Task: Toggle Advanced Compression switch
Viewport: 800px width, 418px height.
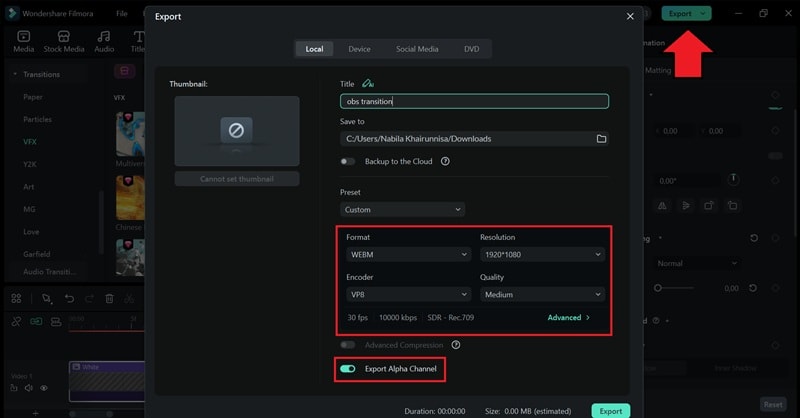Action: (347, 345)
